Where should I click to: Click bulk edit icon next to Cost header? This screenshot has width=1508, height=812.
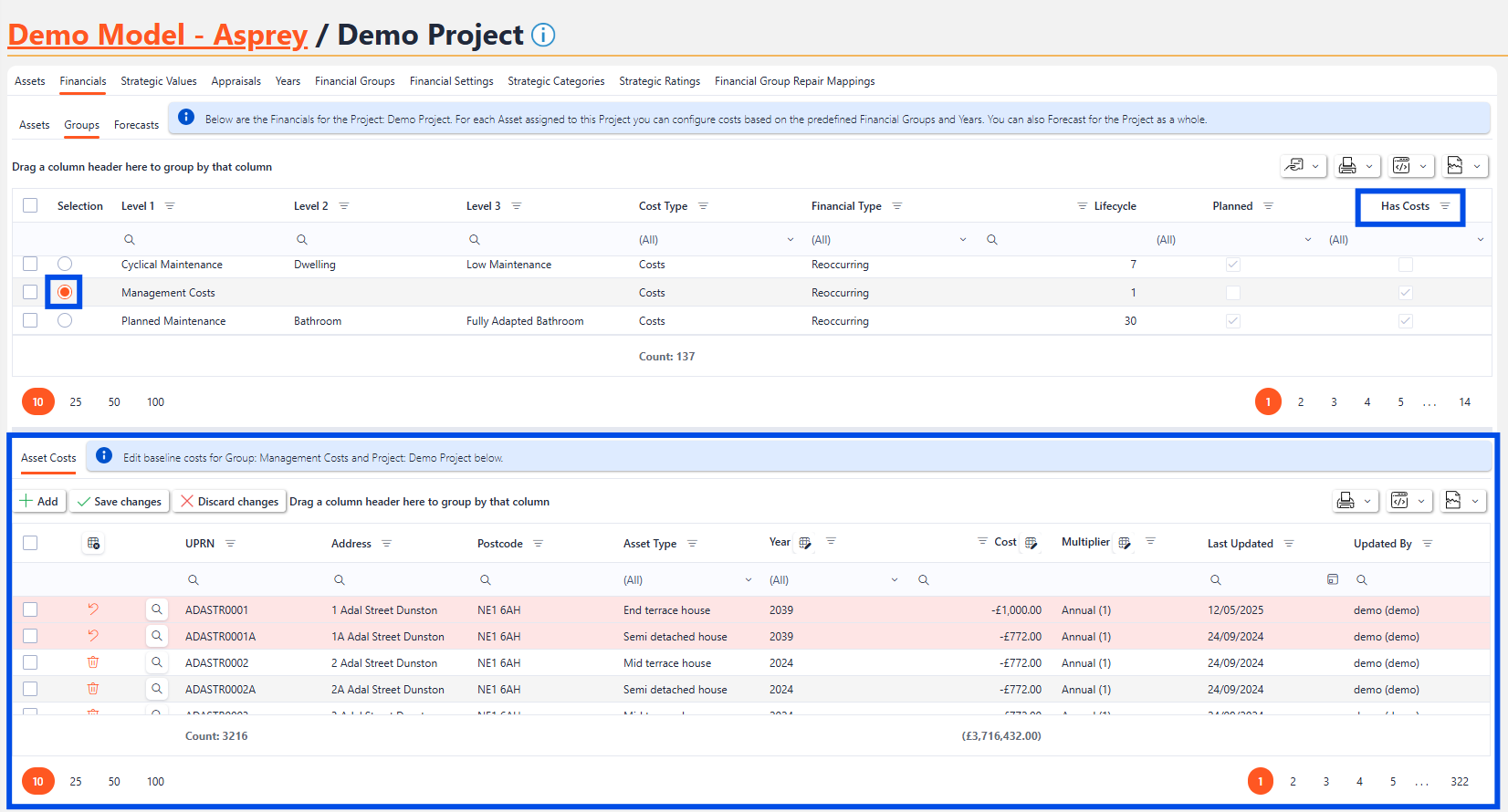[x=1031, y=543]
